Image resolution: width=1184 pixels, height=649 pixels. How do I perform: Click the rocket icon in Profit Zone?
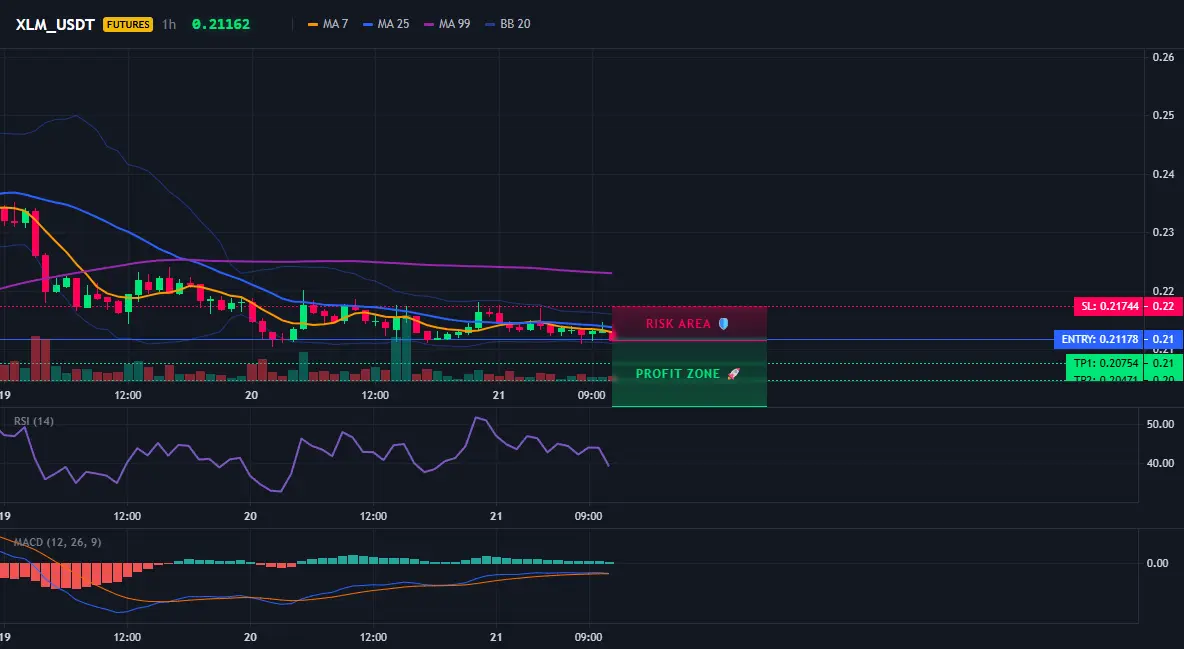click(x=733, y=373)
